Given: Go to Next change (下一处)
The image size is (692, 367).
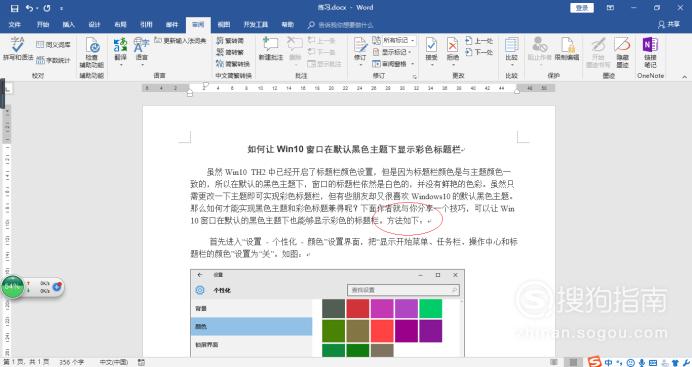Looking at the screenshot, I should [x=479, y=52].
